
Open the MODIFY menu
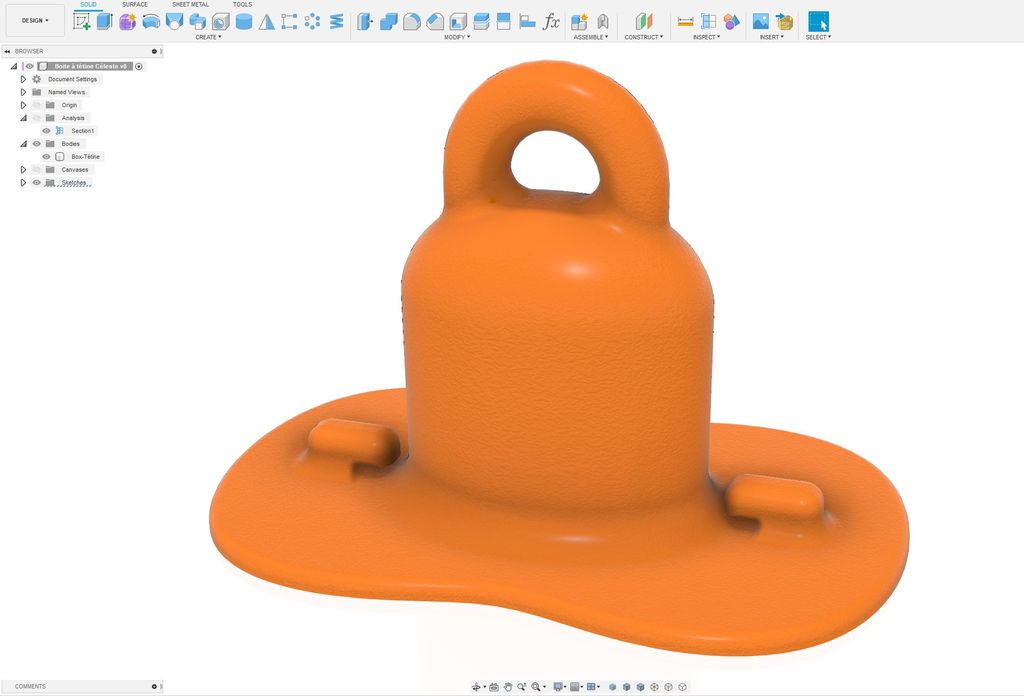pos(456,37)
